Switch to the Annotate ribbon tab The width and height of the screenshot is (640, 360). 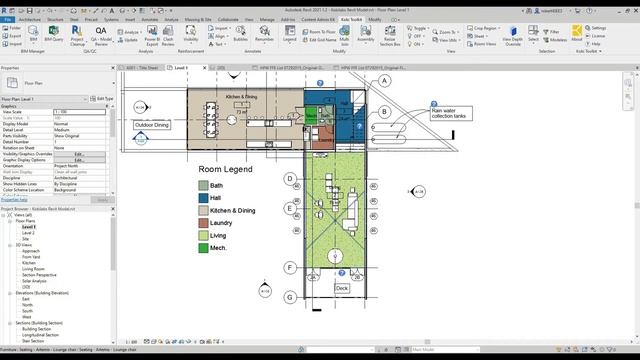[x=149, y=19]
